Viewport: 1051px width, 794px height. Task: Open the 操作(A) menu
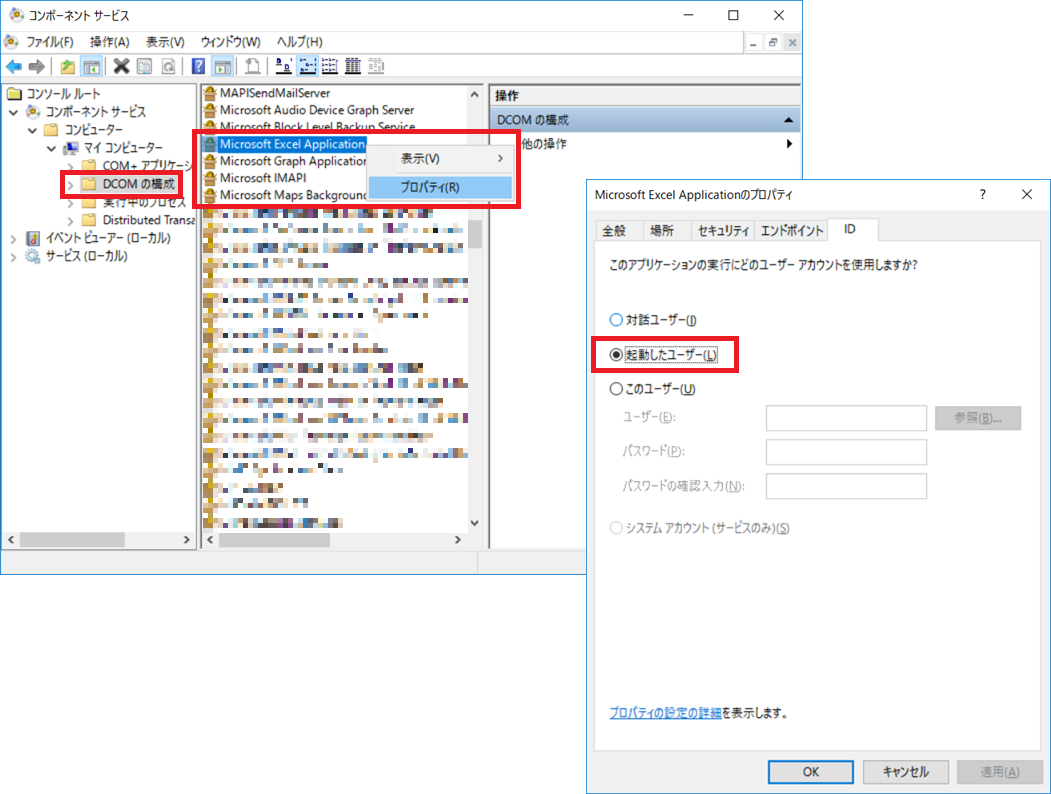click(110, 42)
